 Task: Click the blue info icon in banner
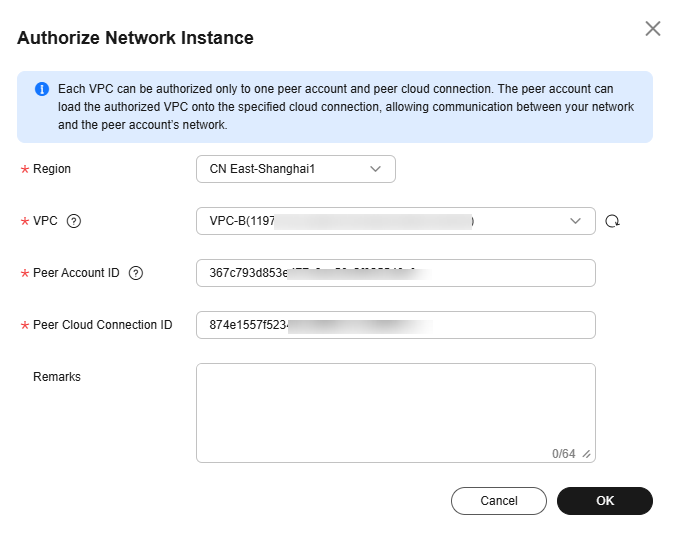pos(42,89)
